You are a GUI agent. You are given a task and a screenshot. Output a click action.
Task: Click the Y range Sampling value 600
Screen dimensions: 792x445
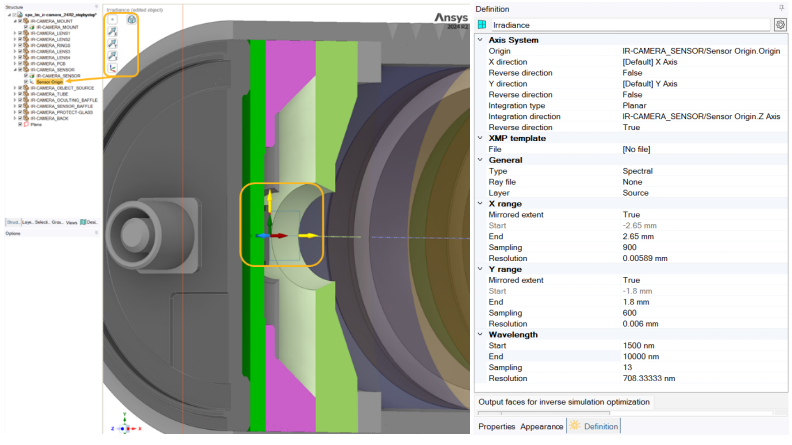pyautogui.click(x=629, y=313)
